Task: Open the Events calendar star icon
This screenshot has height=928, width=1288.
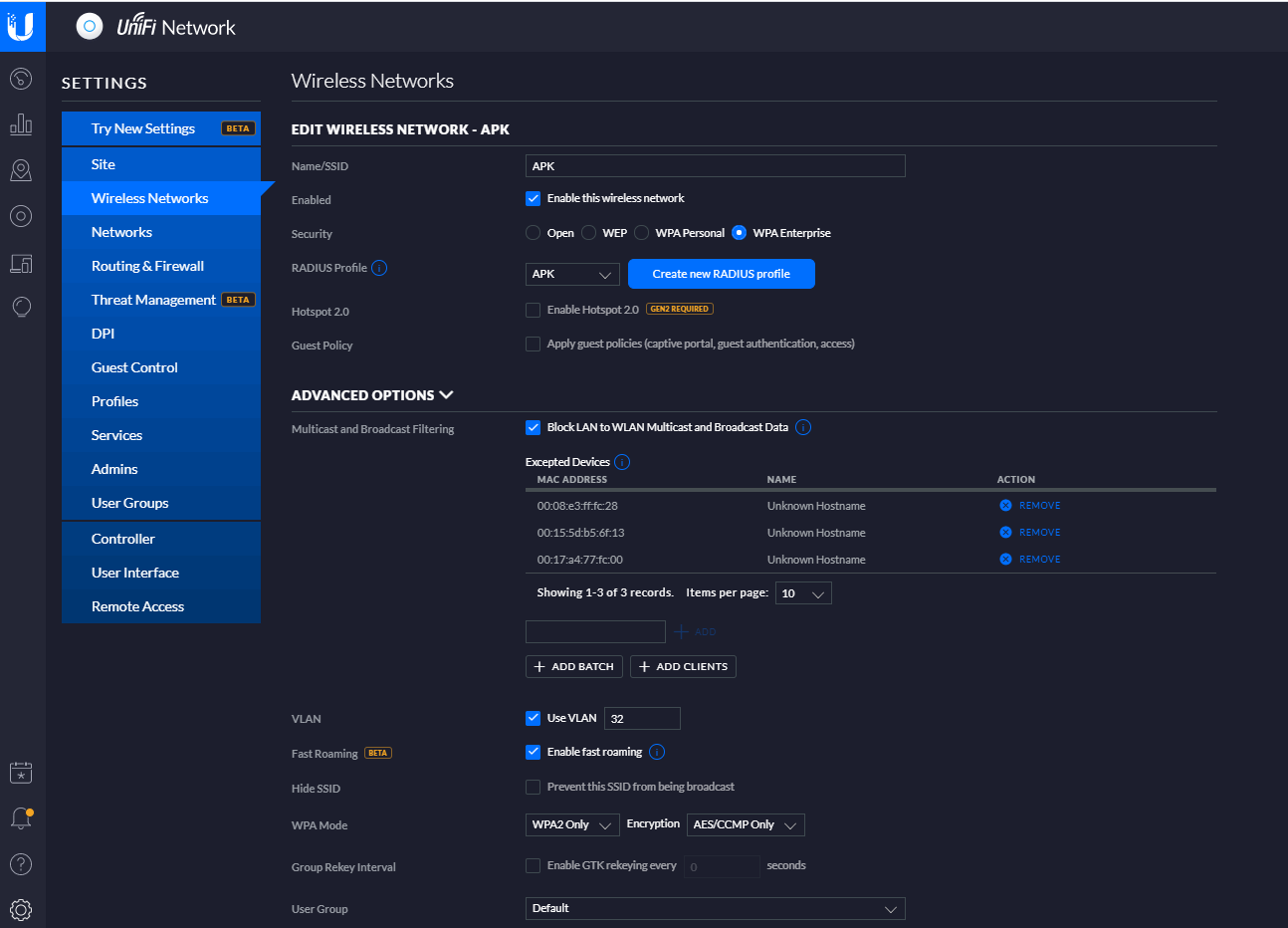Action: coord(21,773)
